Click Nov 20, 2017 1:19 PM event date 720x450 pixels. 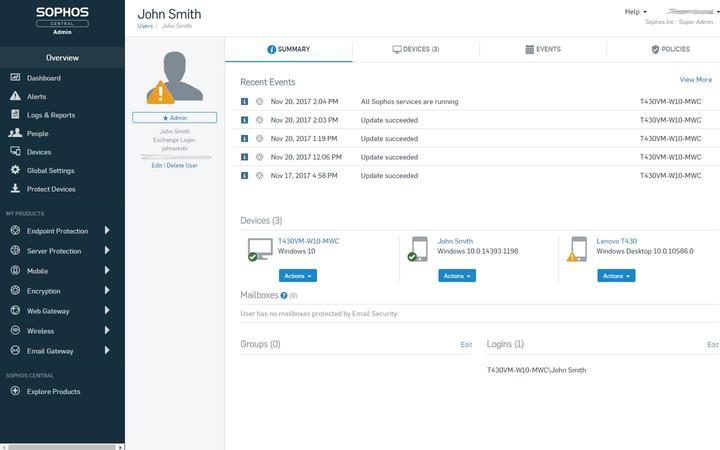(304, 138)
